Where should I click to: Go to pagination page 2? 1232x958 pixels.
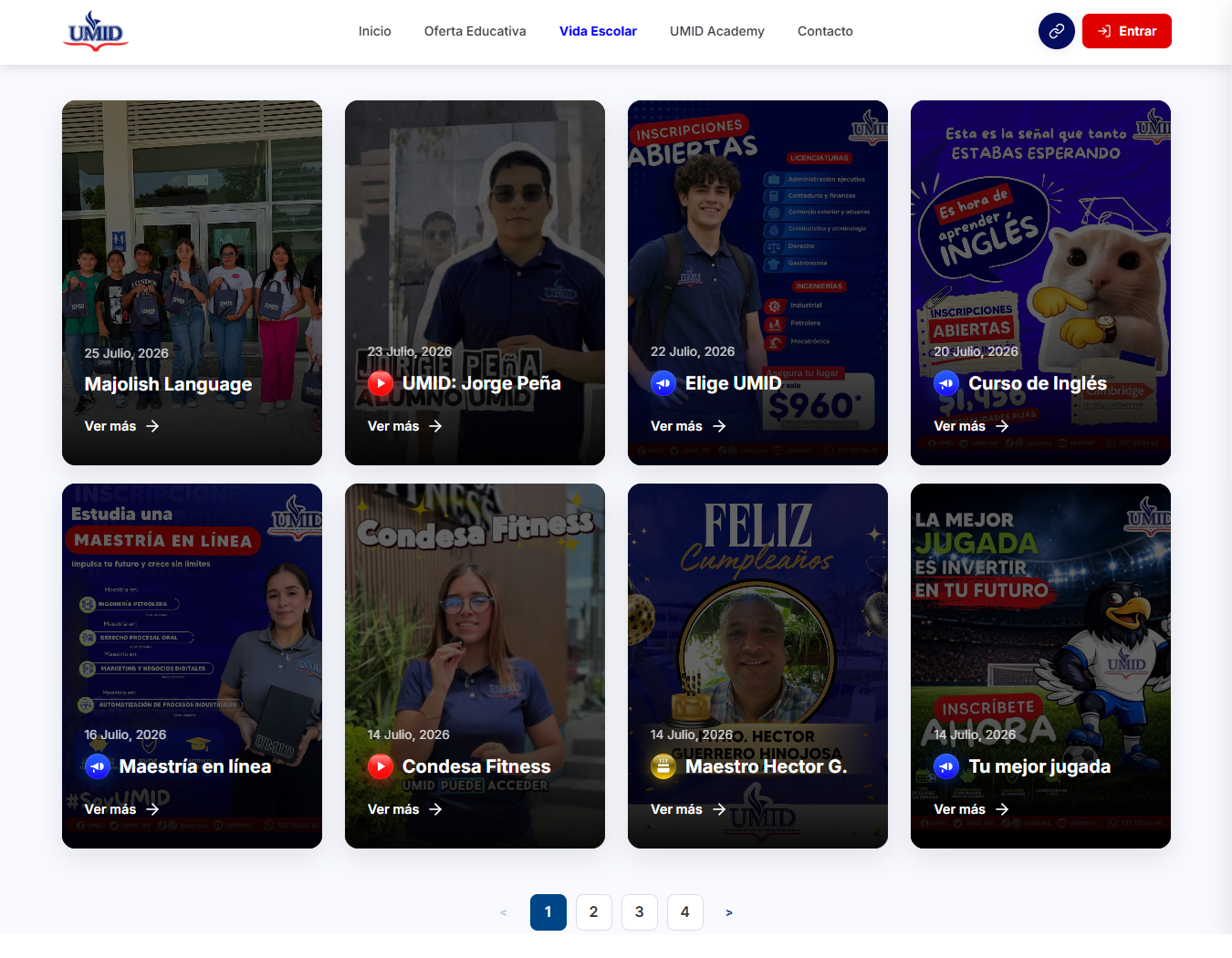point(594,912)
